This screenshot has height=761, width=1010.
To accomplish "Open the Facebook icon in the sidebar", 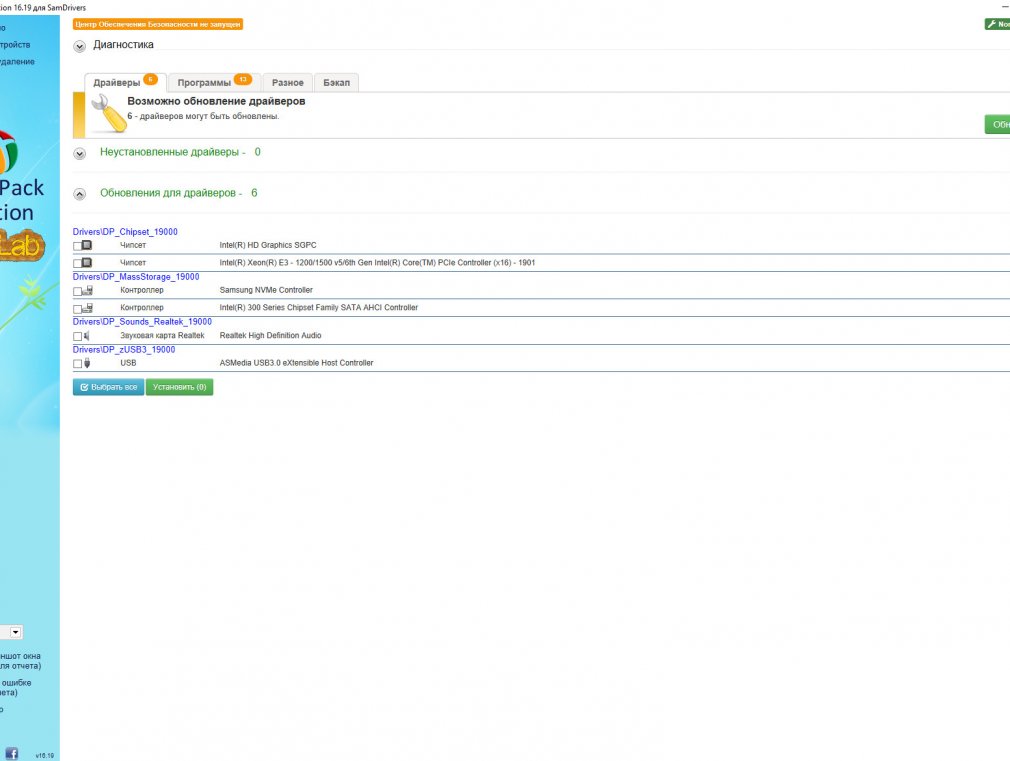I will (12, 753).
